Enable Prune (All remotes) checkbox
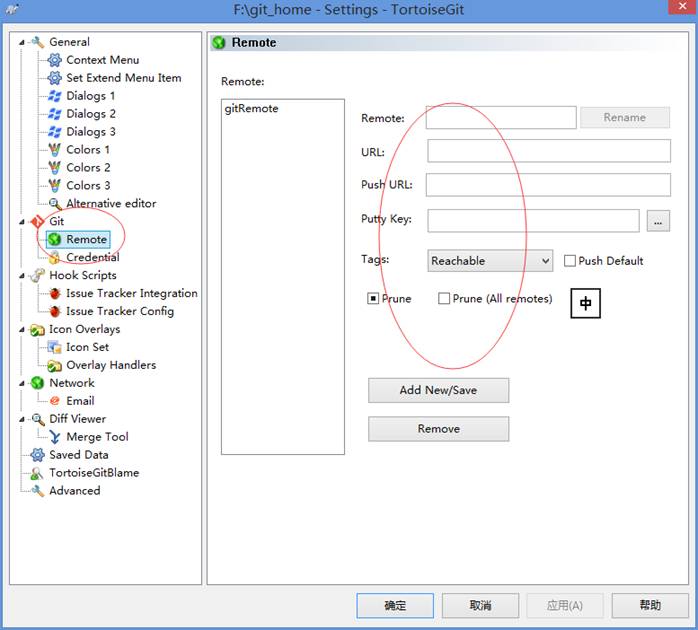Viewport: 698px width, 630px height. tap(444, 298)
